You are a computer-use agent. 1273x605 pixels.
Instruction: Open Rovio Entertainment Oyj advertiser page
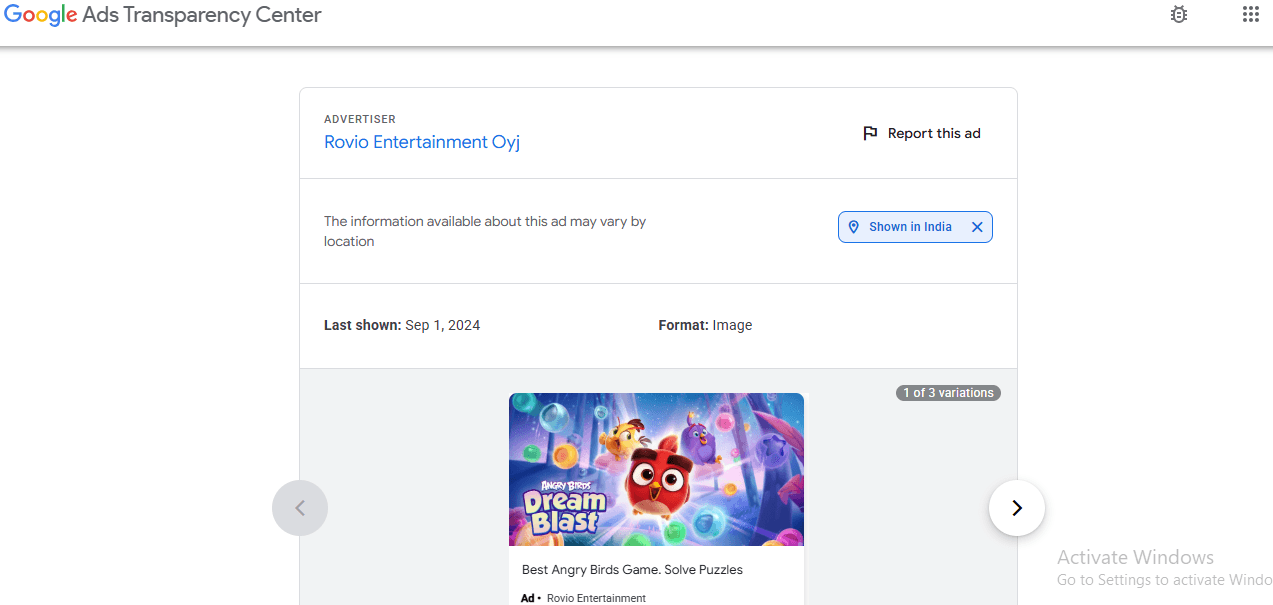422,142
